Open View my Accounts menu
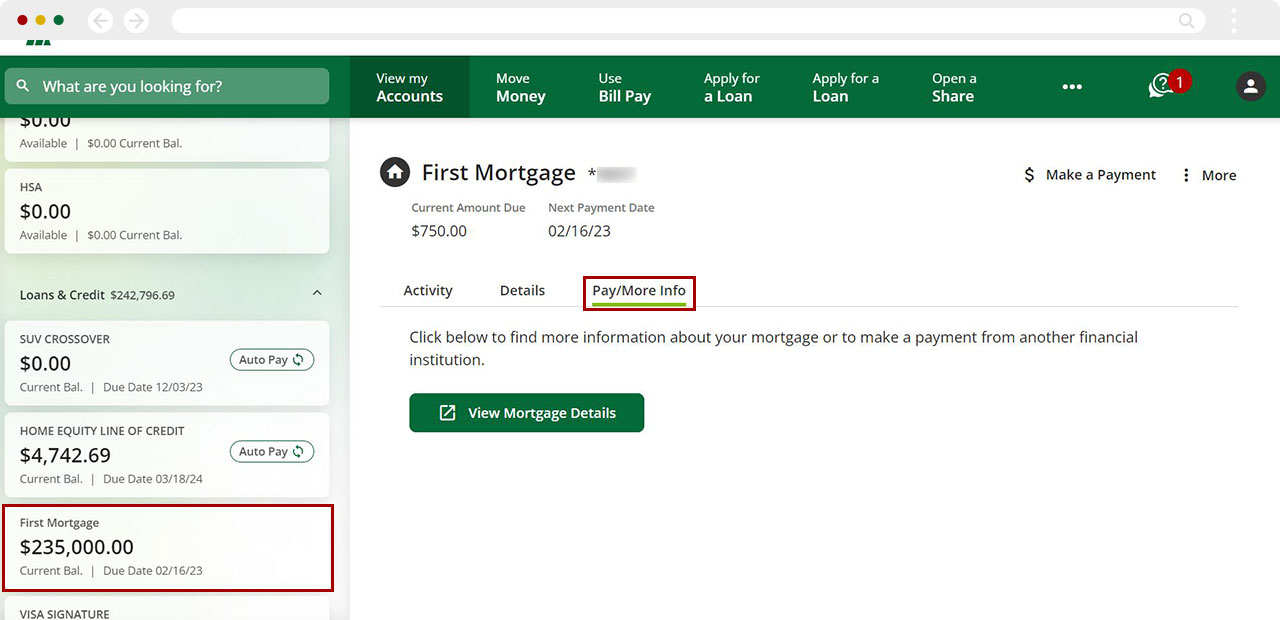Screen dimensions: 1280x620 click(409, 87)
